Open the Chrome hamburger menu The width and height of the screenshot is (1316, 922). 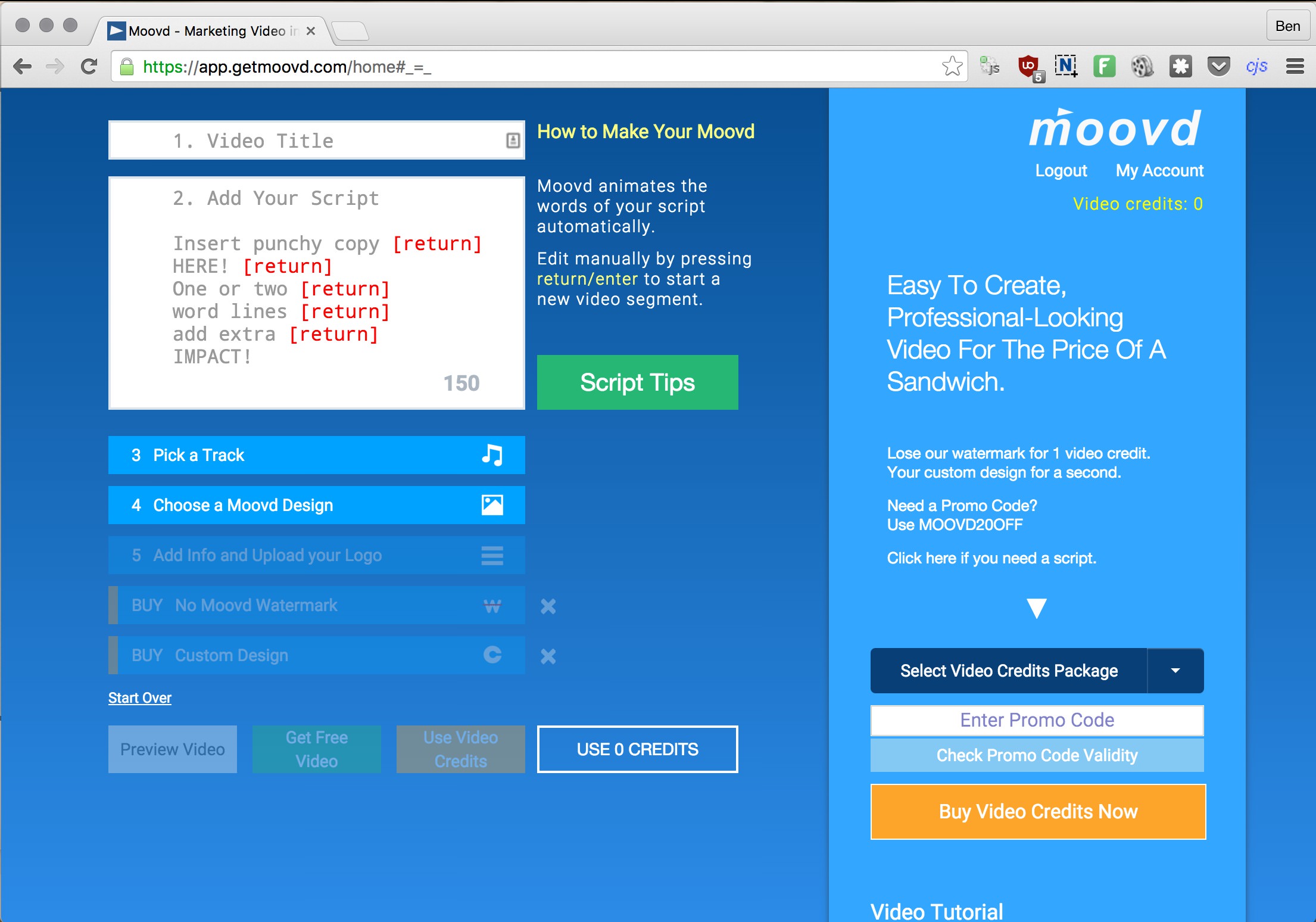pos(1295,66)
